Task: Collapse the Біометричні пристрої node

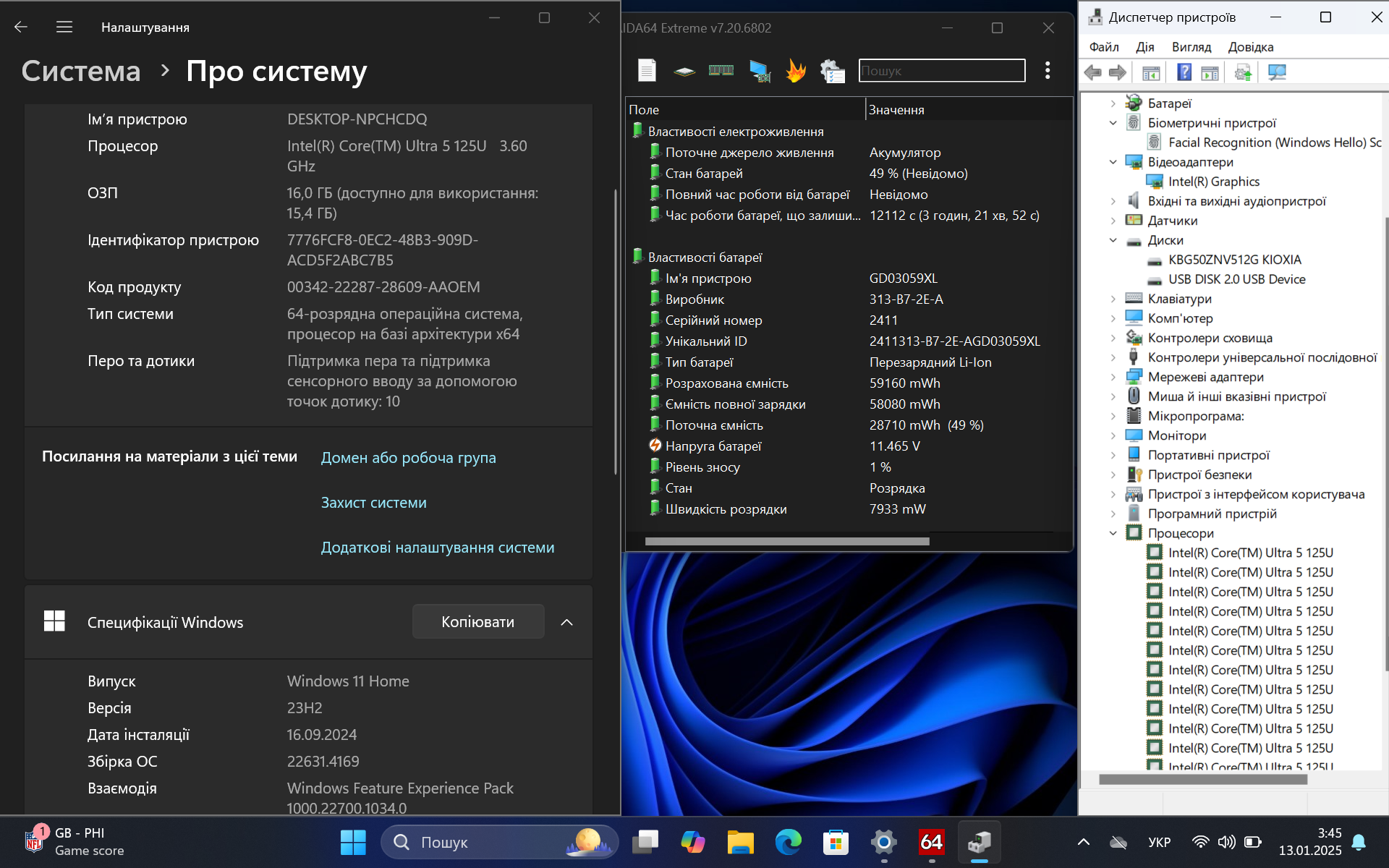Action: click(x=1113, y=123)
